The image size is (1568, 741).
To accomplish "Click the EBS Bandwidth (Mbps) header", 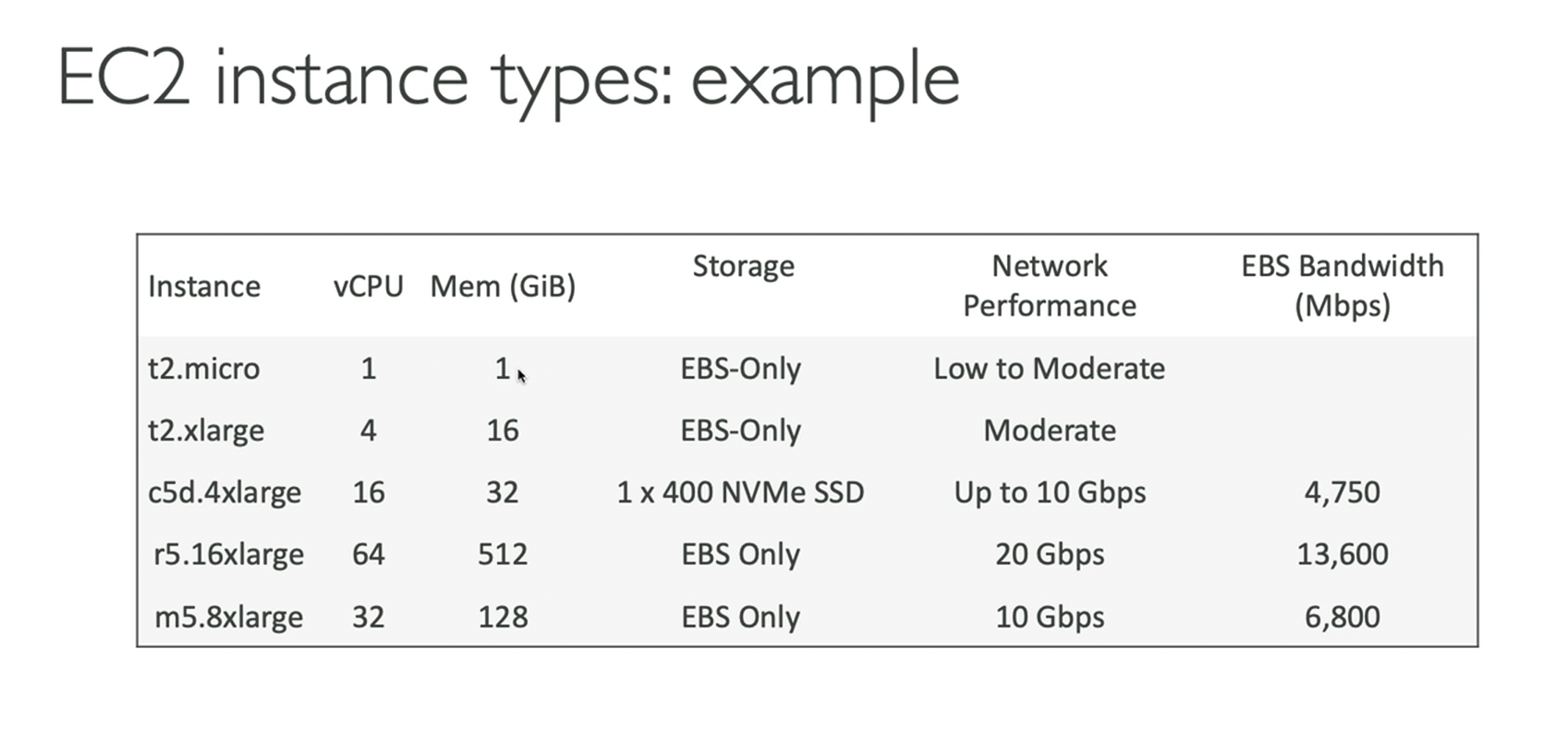I will pyautogui.click(x=1342, y=285).
